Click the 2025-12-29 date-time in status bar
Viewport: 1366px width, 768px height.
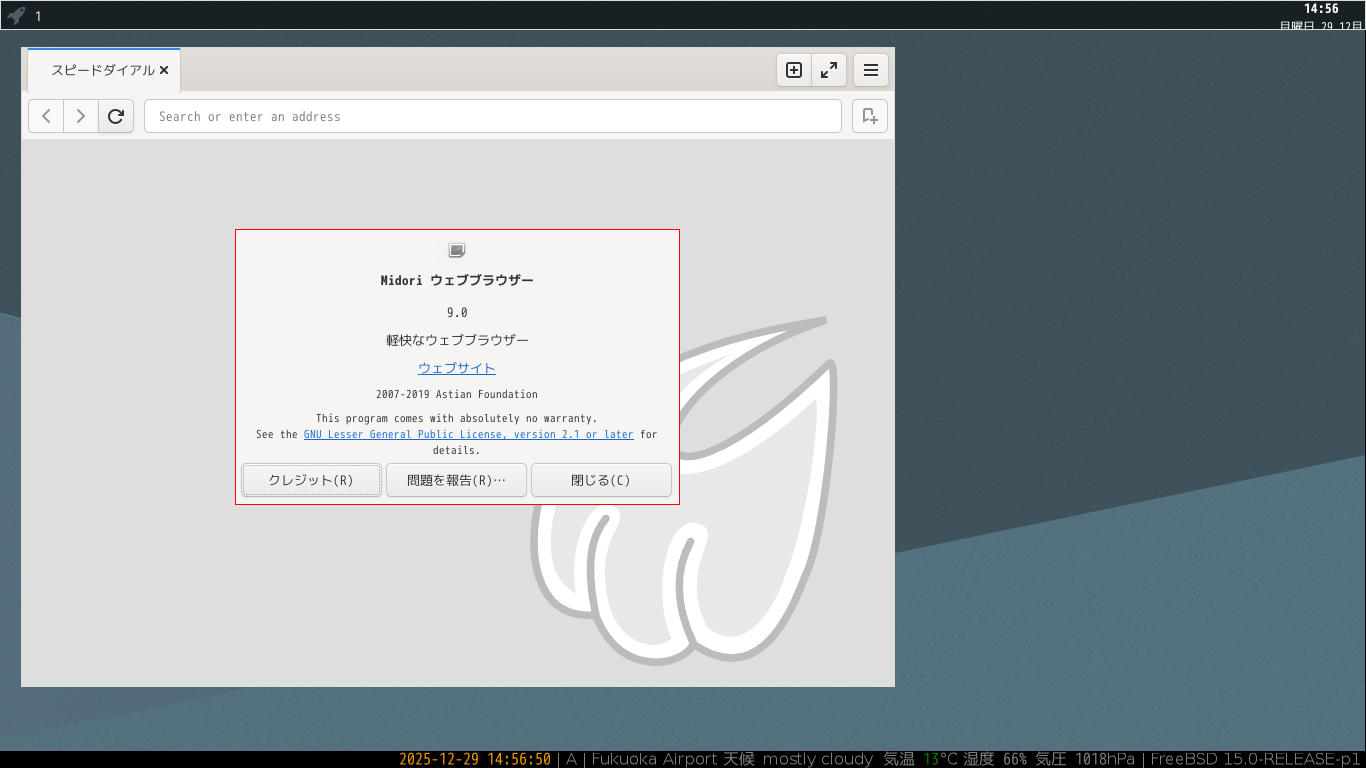[x=475, y=759]
